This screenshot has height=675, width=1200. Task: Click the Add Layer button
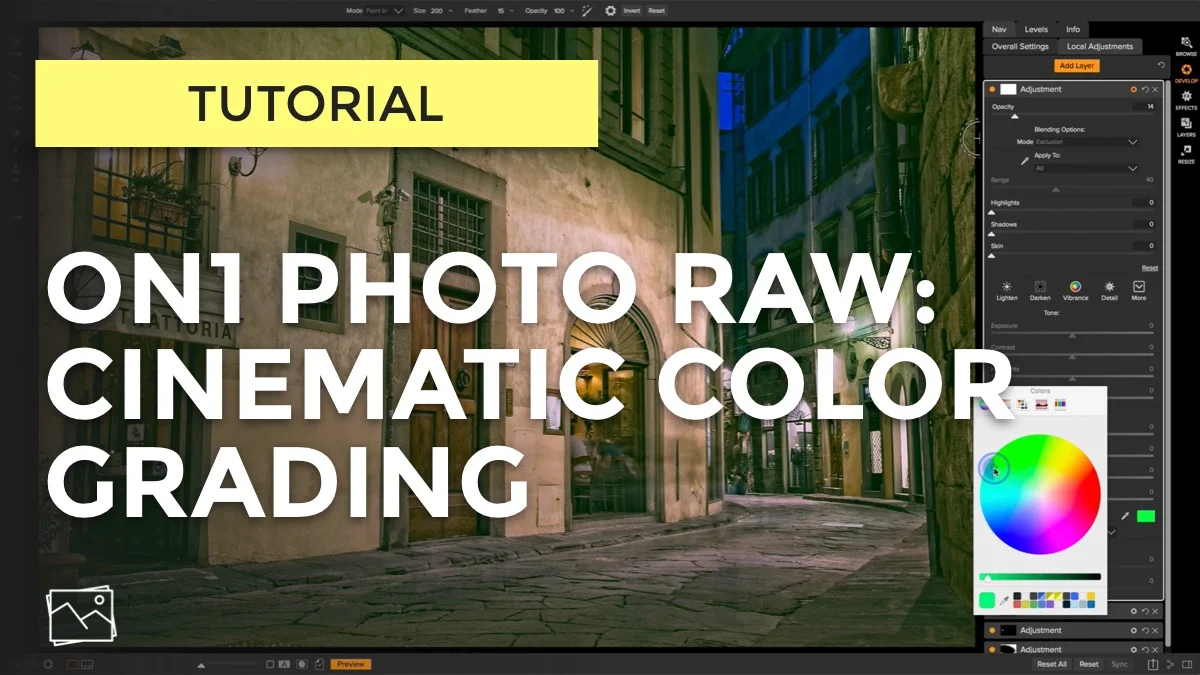[x=1076, y=64]
